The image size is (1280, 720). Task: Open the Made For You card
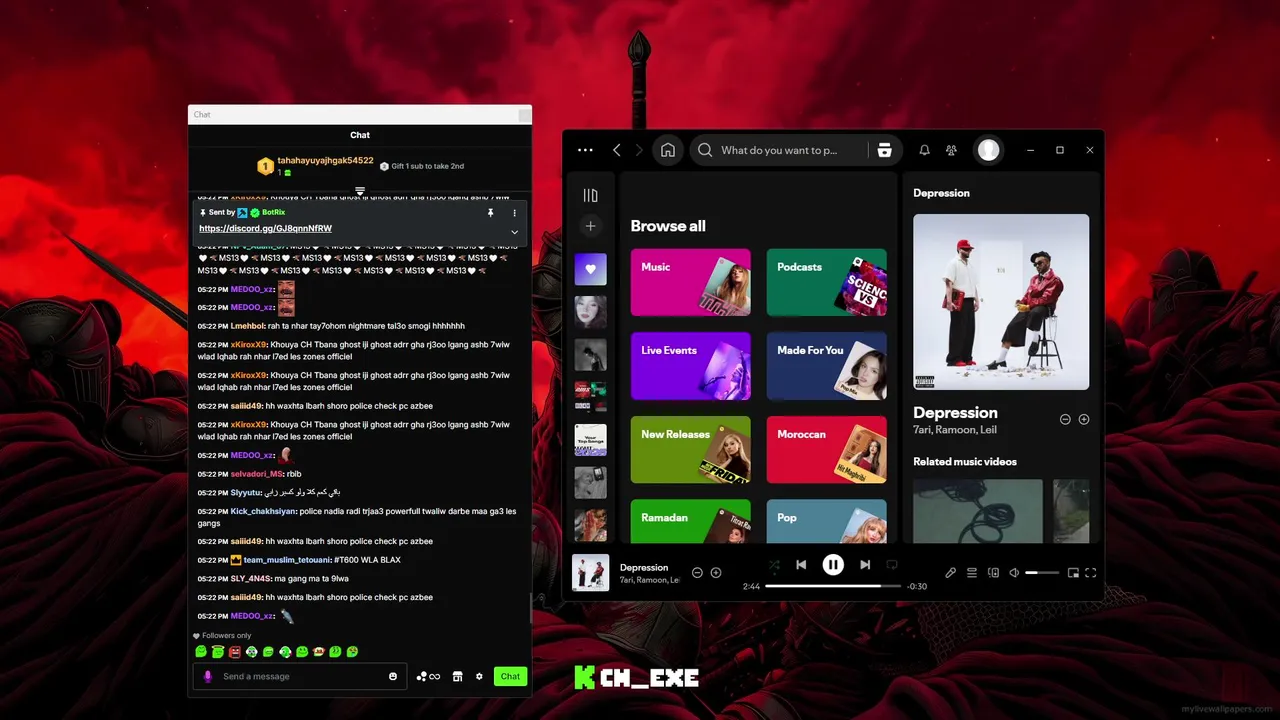(x=826, y=366)
